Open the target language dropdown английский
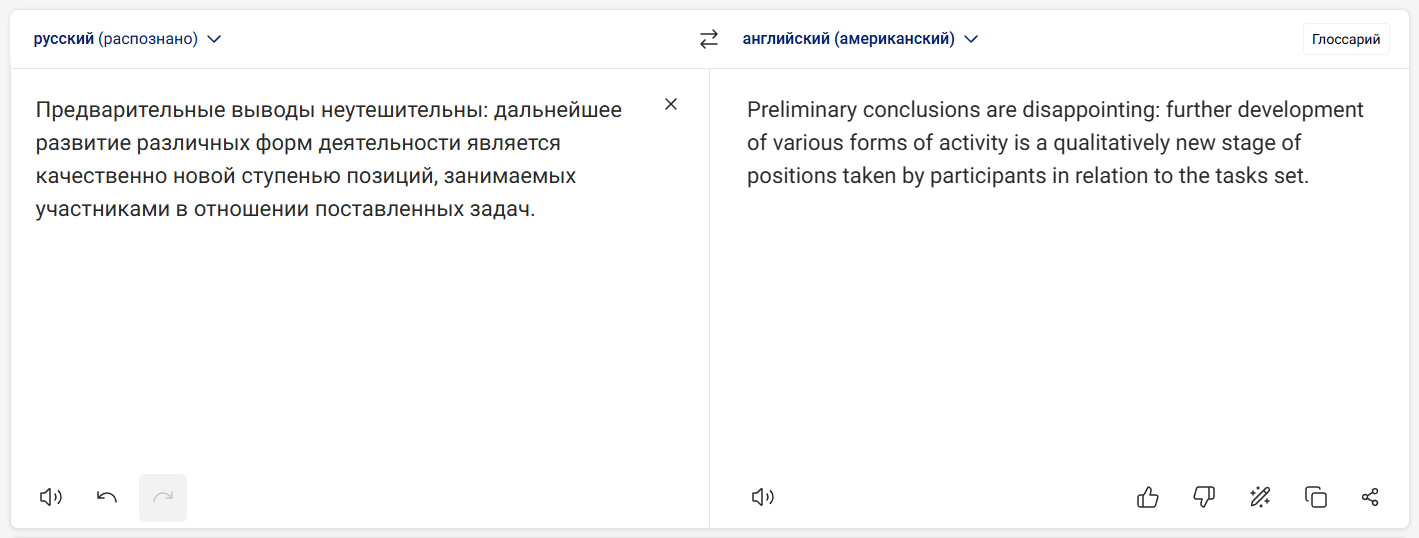Image resolution: width=1419 pixels, height=538 pixels. [x=860, y=39]
